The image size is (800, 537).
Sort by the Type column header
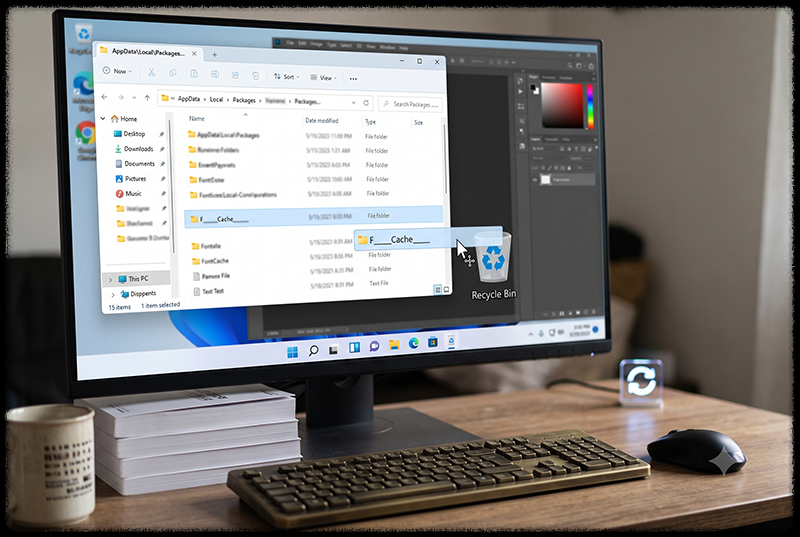pyautogui.click(x=370, y=121)
